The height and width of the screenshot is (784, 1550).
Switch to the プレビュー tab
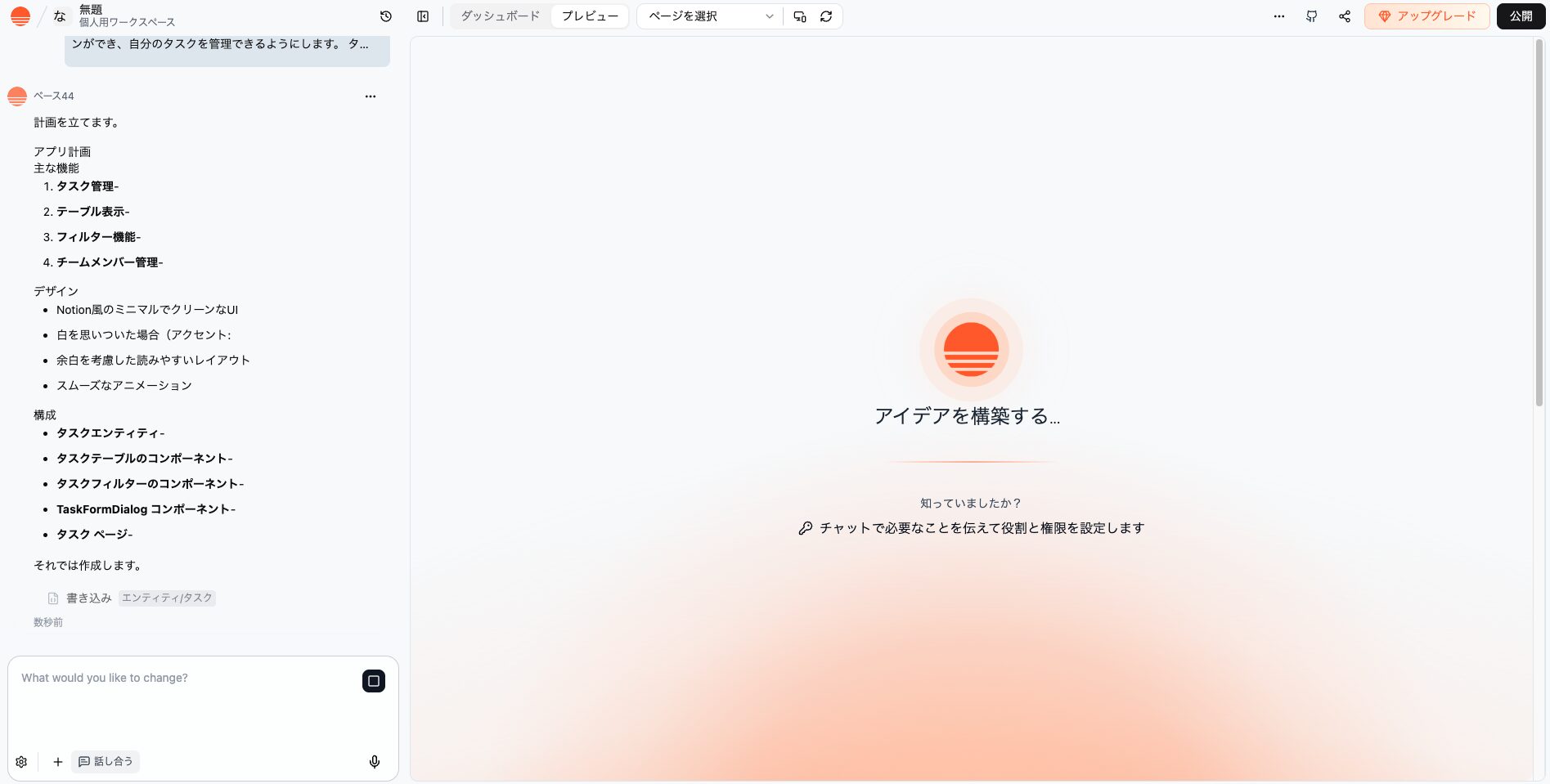tap(590, 16)
